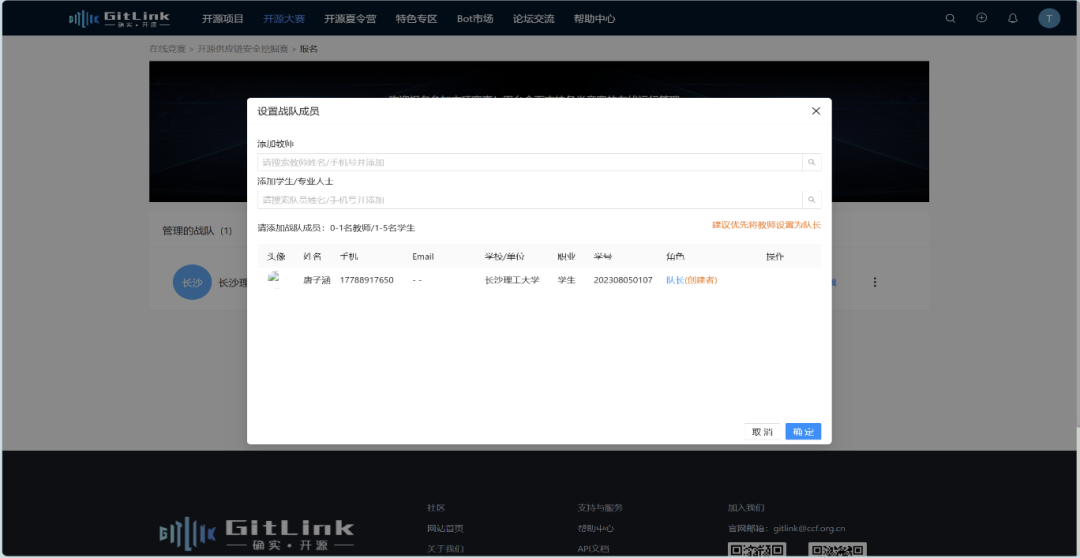Click the plus create icon in header

coord(982,18)
